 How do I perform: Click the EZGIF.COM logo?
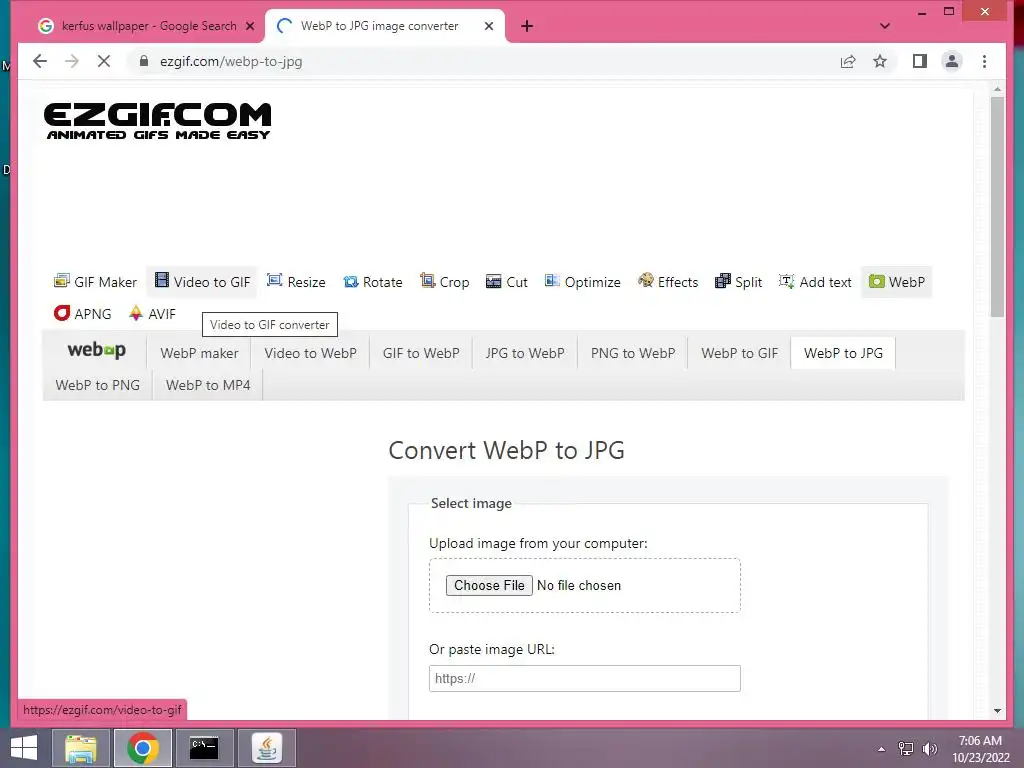tap(157, 121)
